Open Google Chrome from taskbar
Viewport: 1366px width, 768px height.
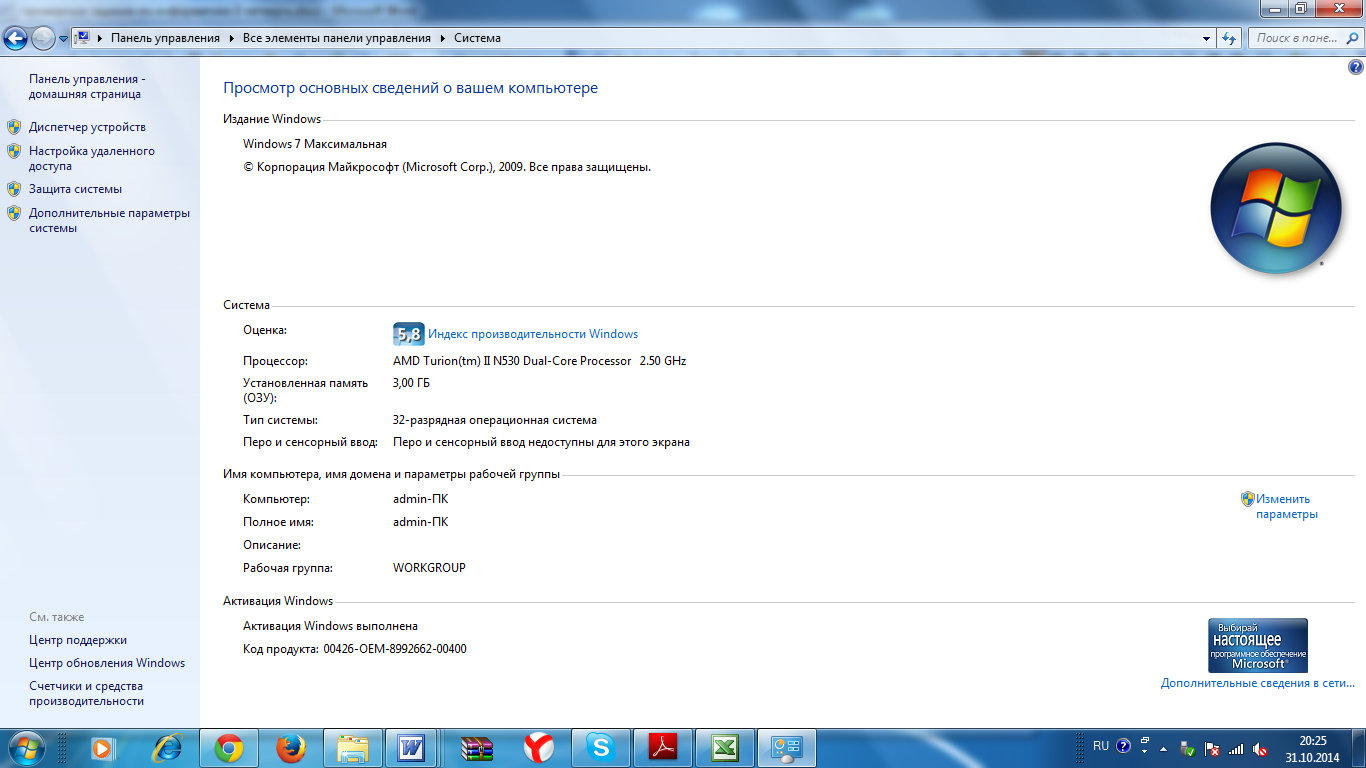click(229, 747)
